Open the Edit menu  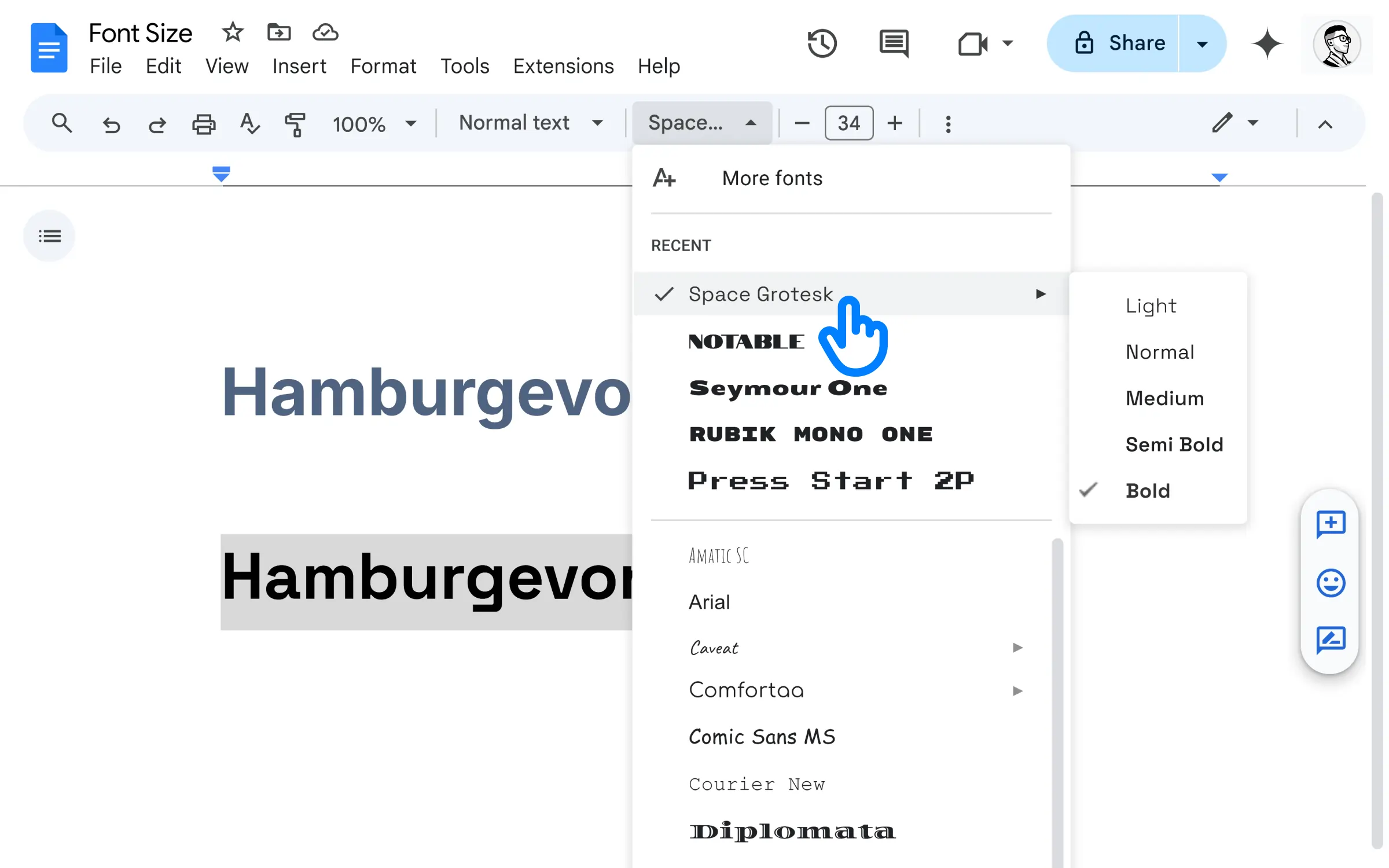point(163,66)
